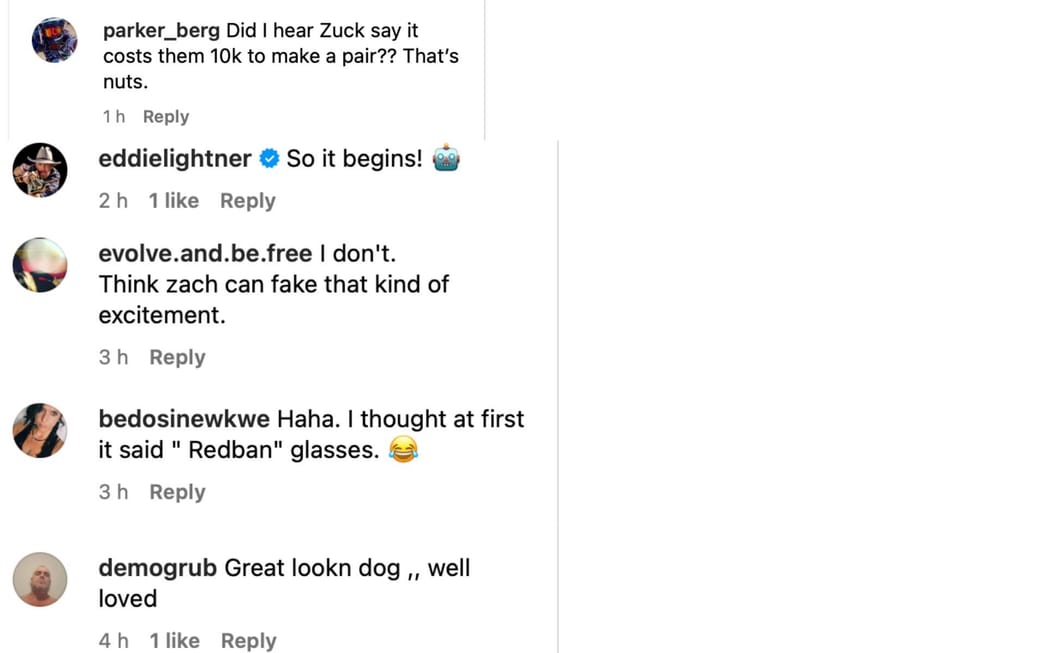Click the 3 h timestamp on bedosinewkwe's comment

[113, 492]
